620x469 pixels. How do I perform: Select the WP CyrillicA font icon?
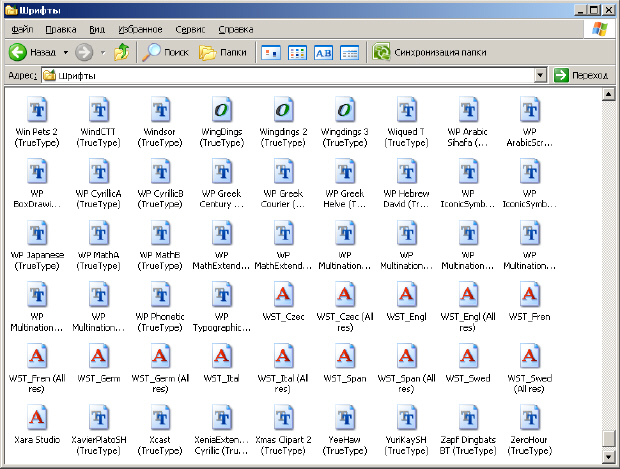click(x=99, y=171)
